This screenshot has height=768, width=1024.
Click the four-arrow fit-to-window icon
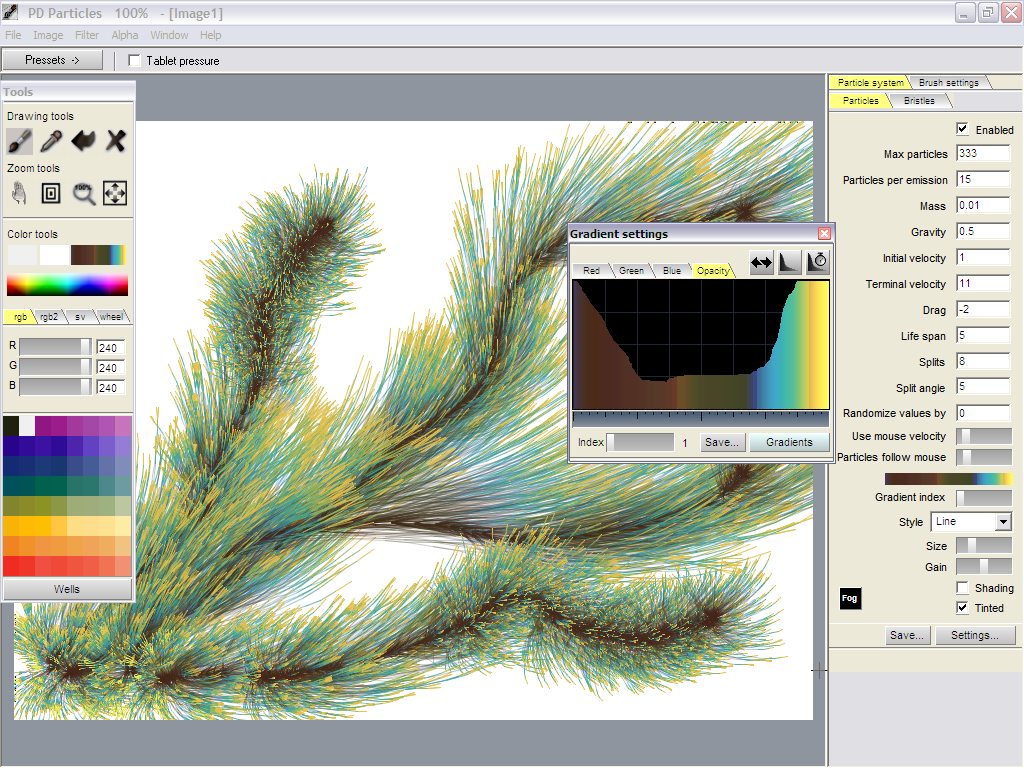(x=115, y=193)
